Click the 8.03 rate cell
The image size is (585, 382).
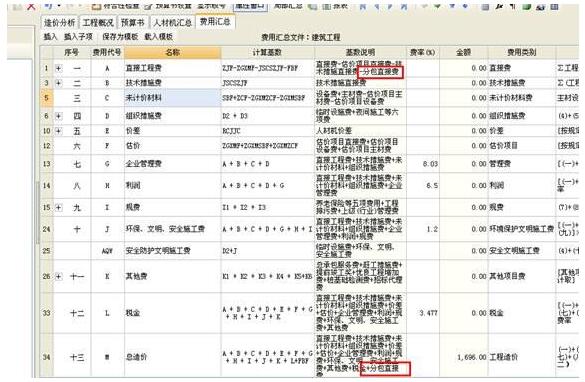pyautogui.click(x=423, y=164)
